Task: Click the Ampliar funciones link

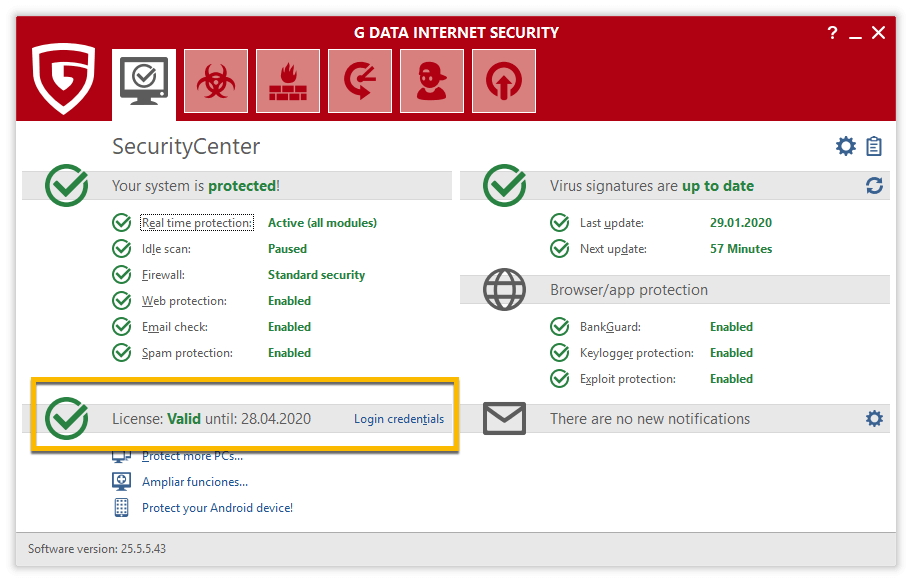Action: (x=194, y=482)
